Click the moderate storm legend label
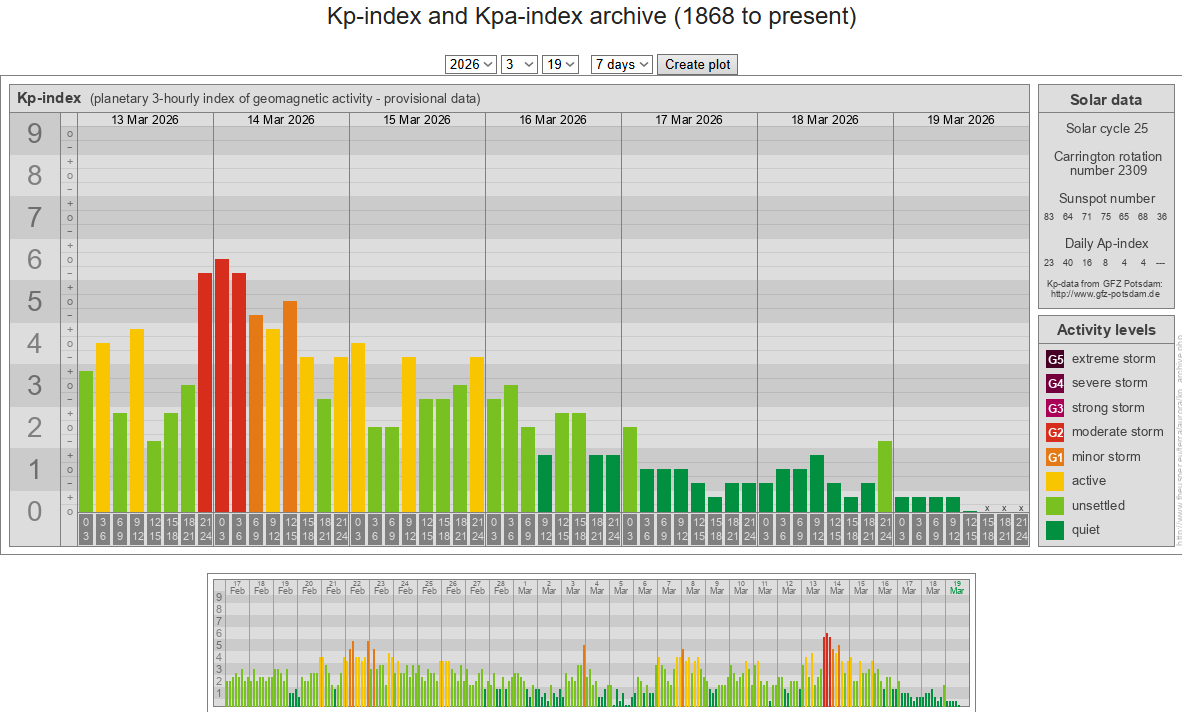This screenshot has width=1182, height=712. pyautogui.click(x=1117, y=432)
